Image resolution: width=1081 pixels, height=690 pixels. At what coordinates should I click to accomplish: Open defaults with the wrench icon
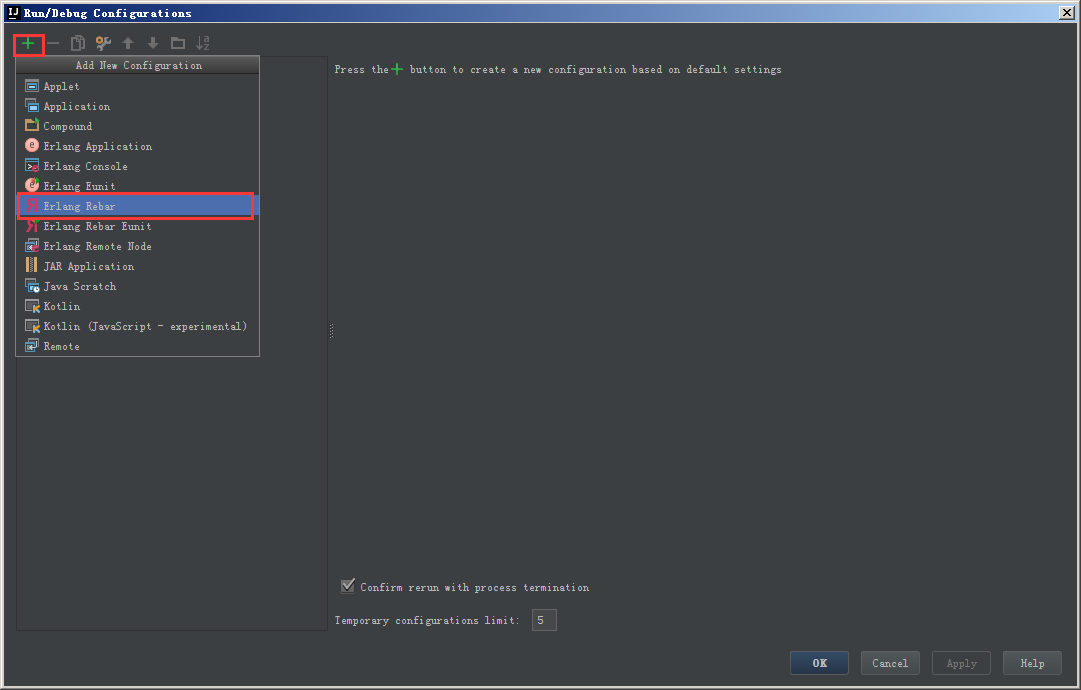(103, 43)
